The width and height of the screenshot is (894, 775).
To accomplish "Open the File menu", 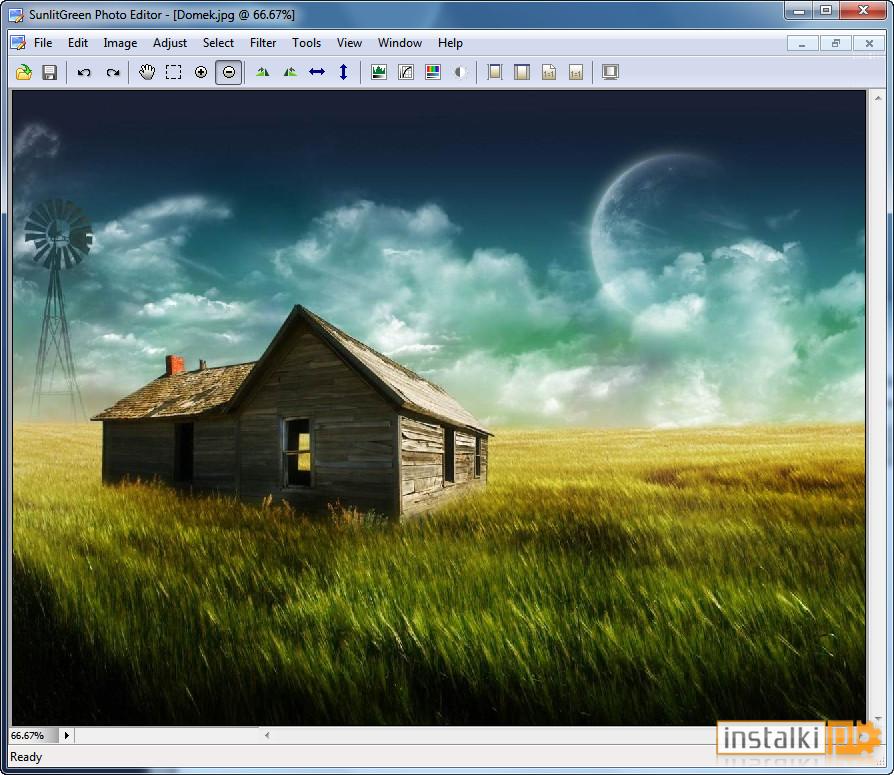I will (x=43, y=43).
